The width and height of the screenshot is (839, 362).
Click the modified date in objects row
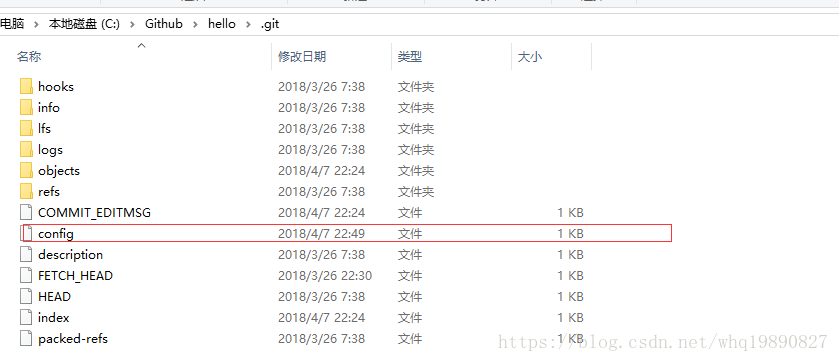[x=321, y=171]
